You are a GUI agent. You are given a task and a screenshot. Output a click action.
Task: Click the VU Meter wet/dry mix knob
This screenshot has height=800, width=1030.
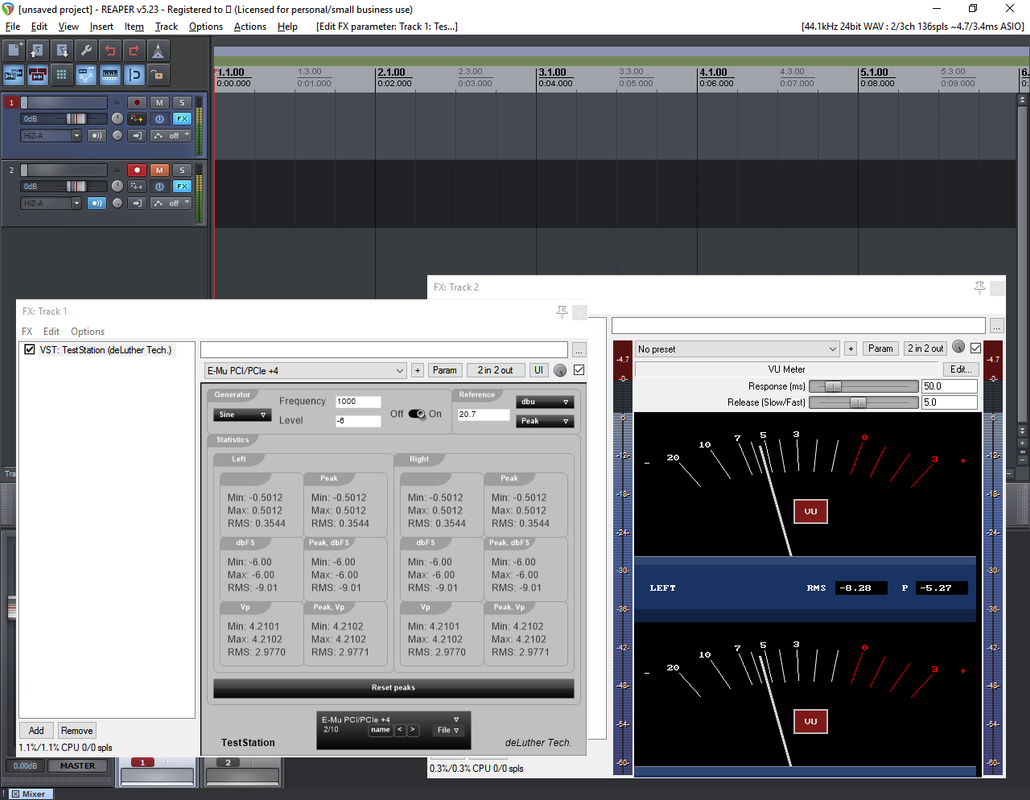[x=958, y=347]
